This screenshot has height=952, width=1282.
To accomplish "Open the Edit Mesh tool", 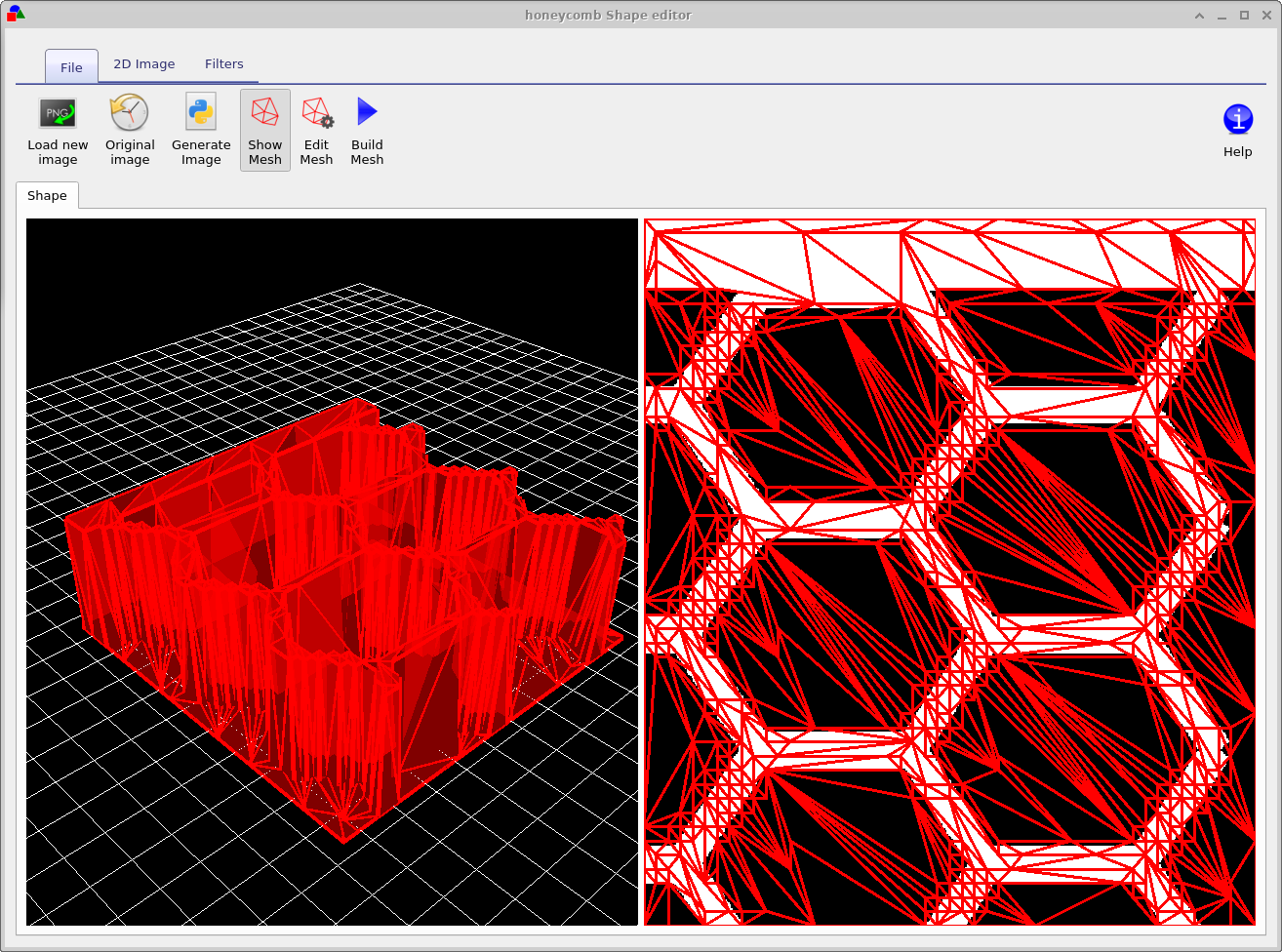I will tap(316, 131).
